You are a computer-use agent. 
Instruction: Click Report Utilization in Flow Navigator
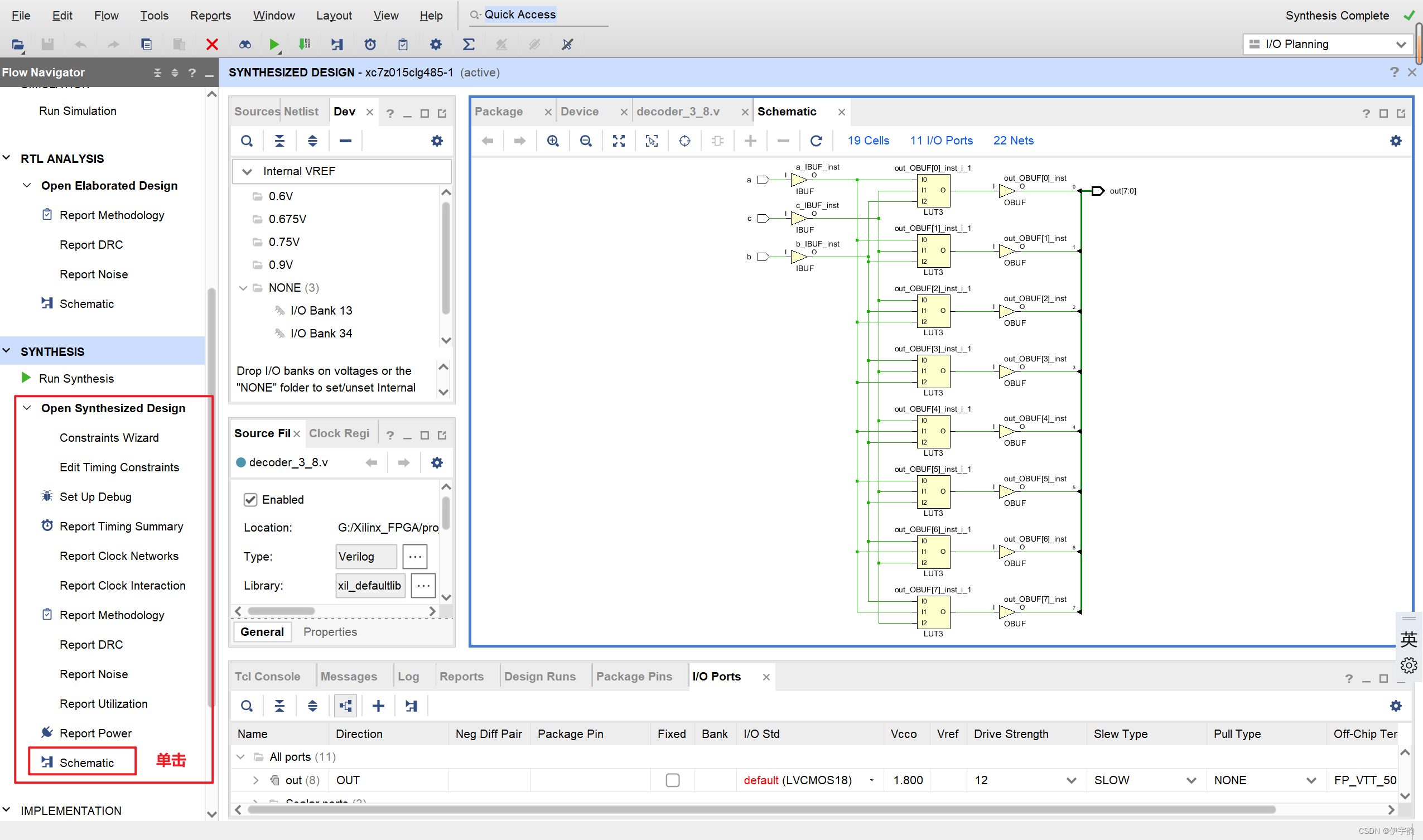104,703
